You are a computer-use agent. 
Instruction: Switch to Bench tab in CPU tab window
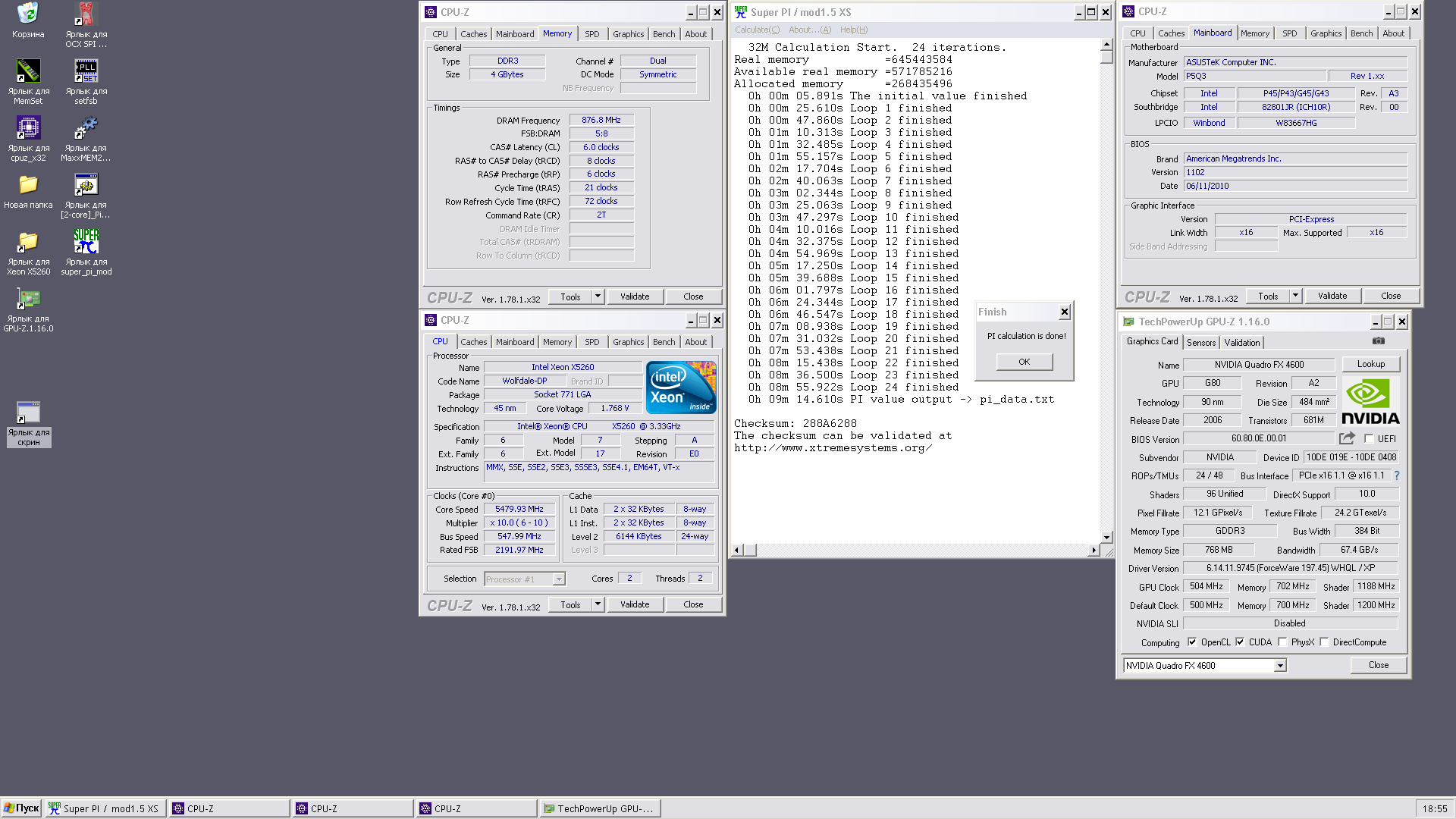point(664,342)
